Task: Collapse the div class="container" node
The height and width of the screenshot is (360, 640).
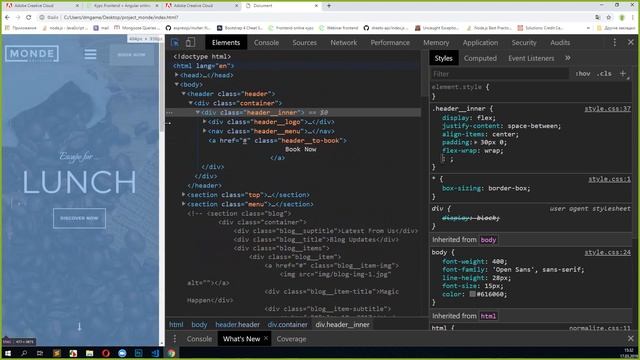Action: (191, 103)
